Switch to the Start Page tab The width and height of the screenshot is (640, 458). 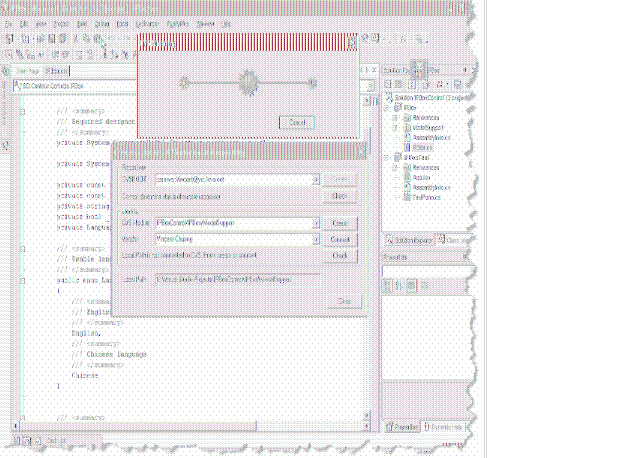pyautogui.click(x=28, y=71)
